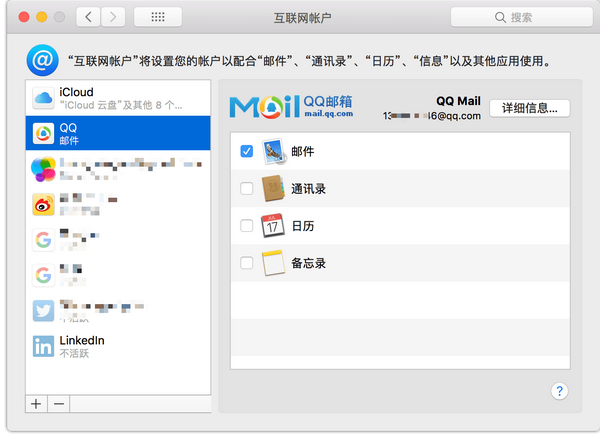Select the iCloud account row

118,98
